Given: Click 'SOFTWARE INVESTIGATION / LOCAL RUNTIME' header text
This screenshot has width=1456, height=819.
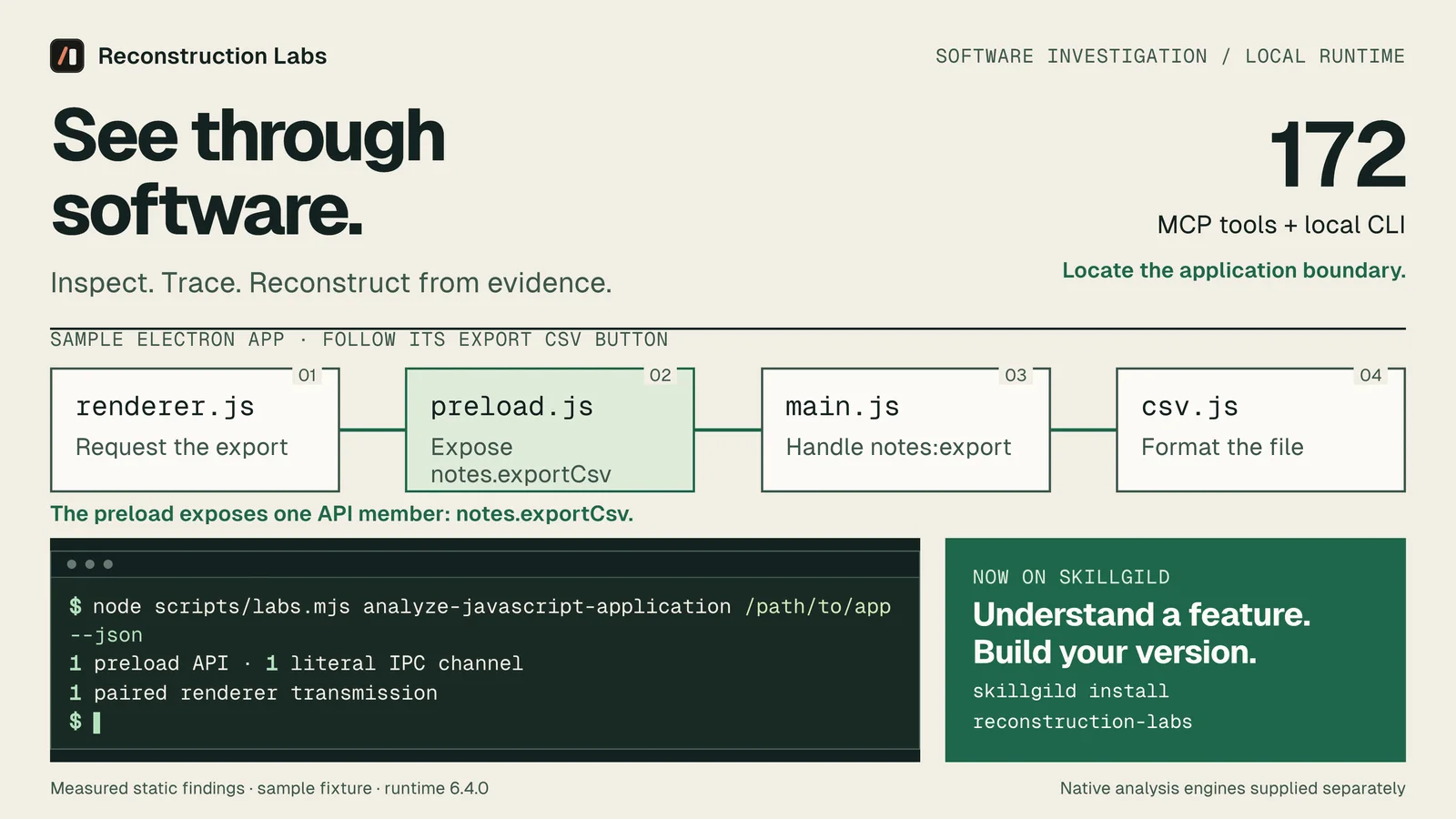Looking at the screenshot, I should 1170,56.
